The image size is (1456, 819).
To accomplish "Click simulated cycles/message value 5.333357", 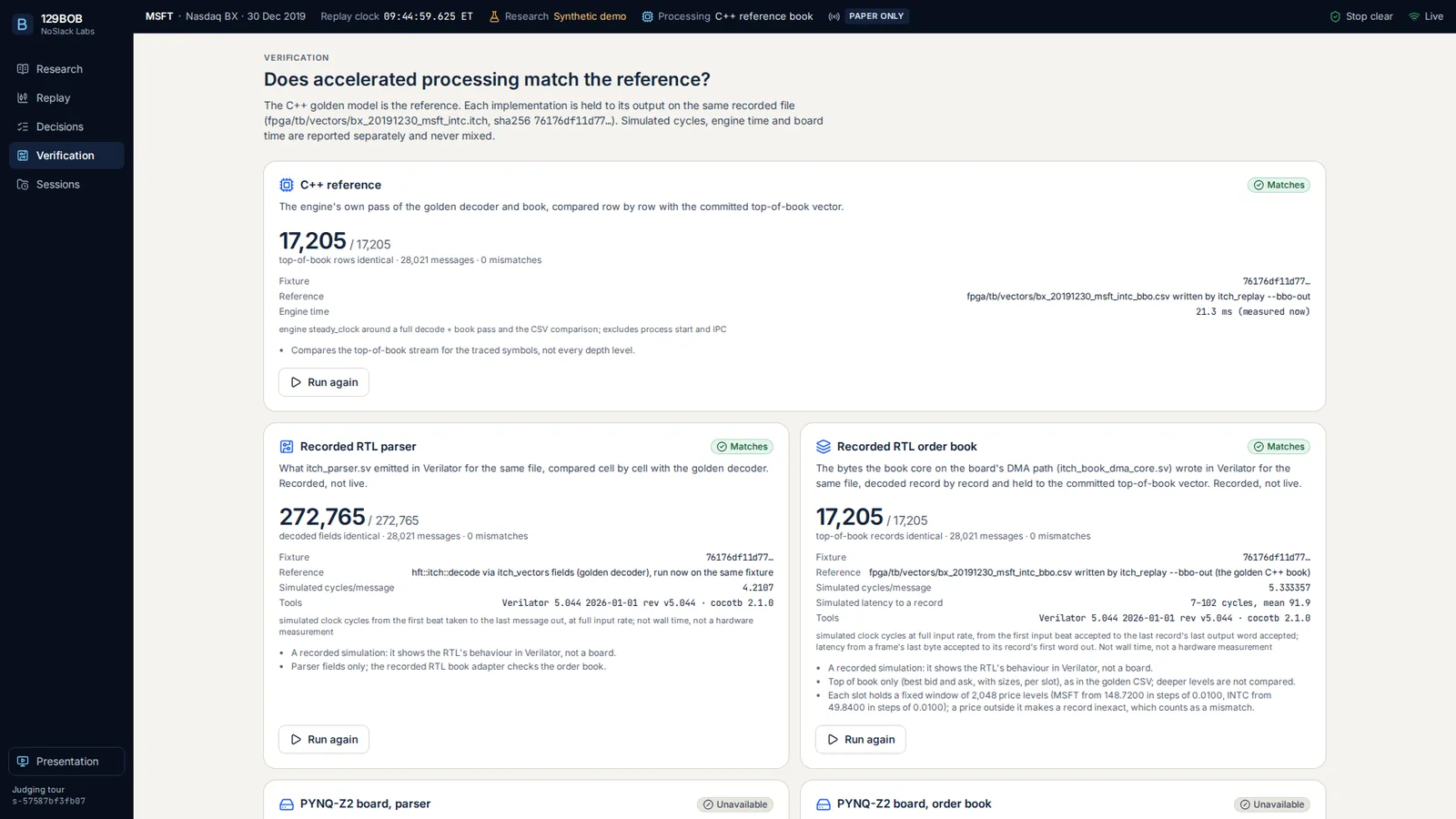I will coord(1289,588).
